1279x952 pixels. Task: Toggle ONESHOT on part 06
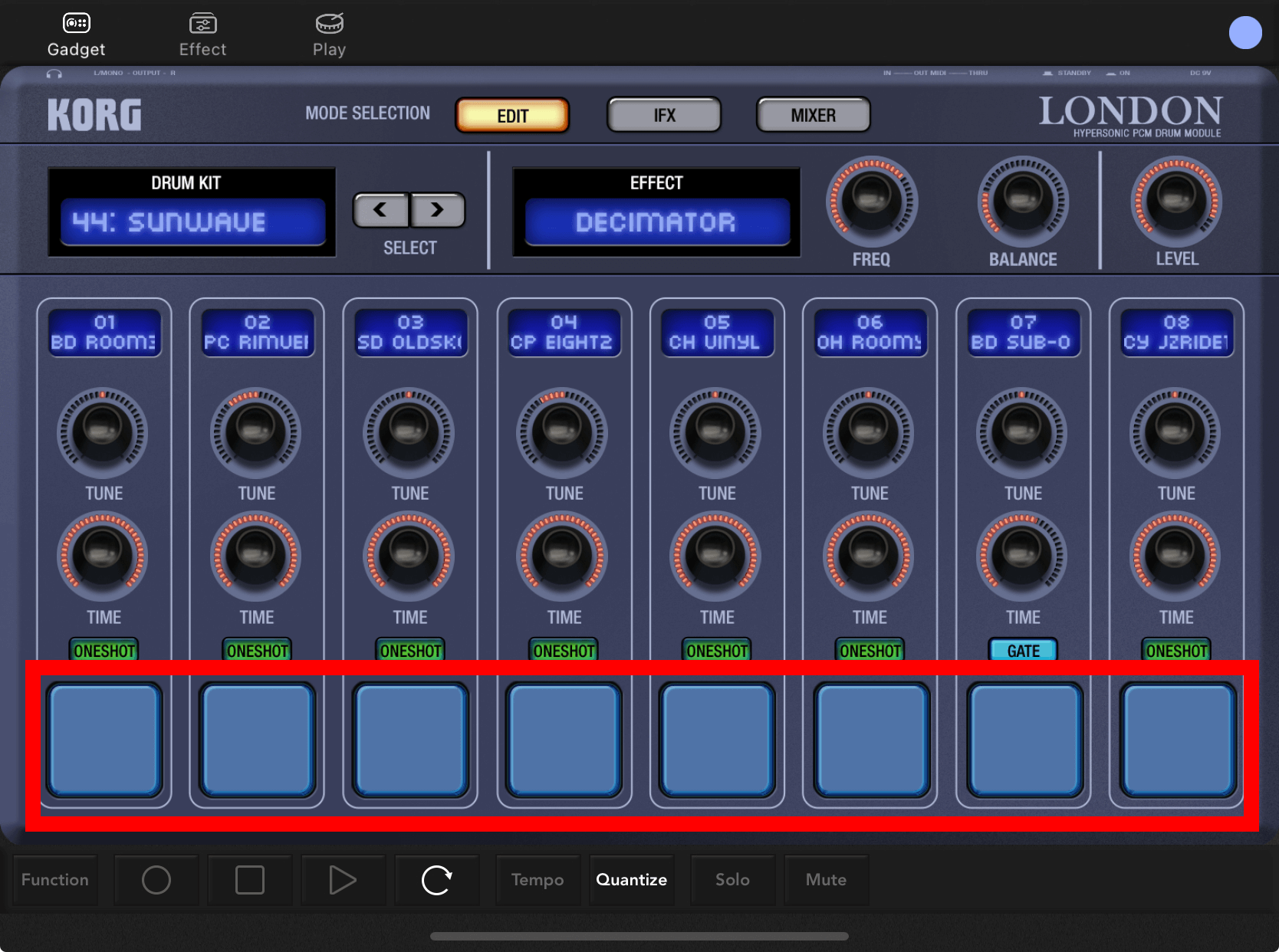(x=870, y=650)
